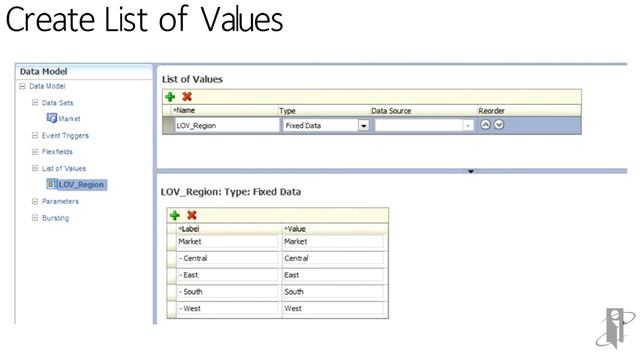The image size is (640, 360).
Task: Select the LOV_Region row handle
Action: coord(168,125)
